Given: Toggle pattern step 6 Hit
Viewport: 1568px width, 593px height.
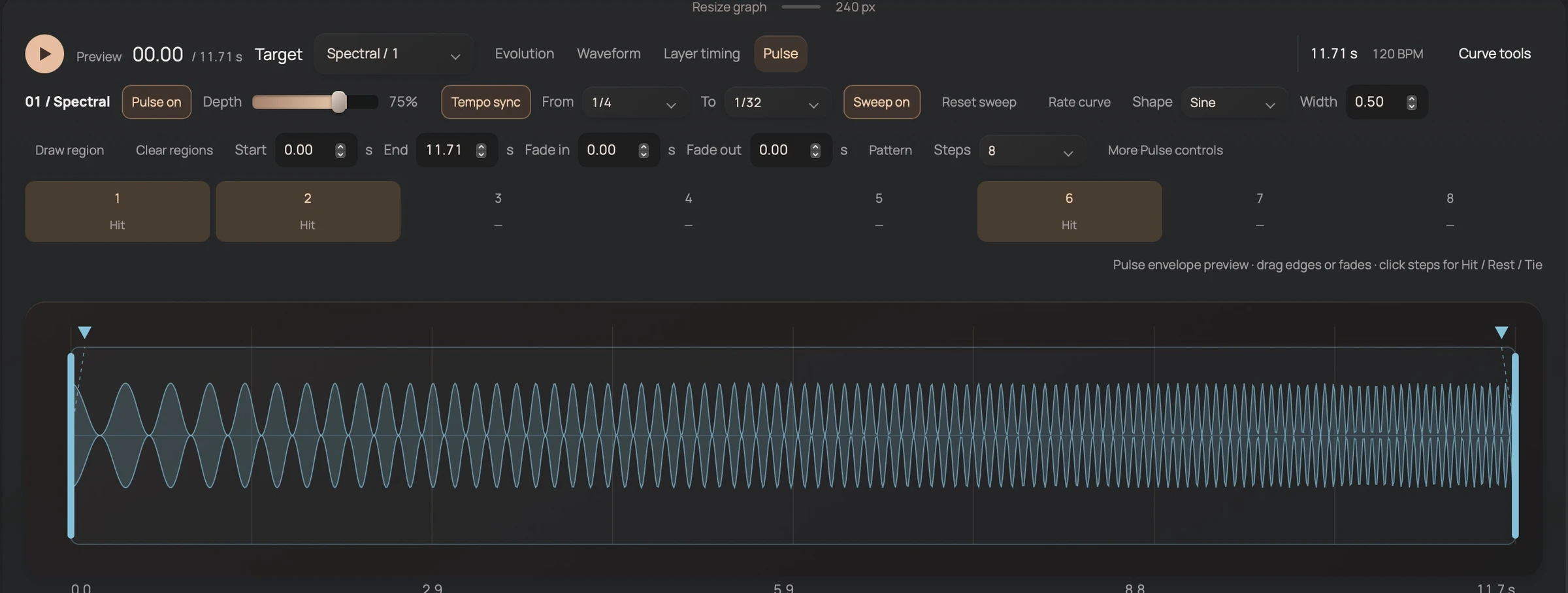Looking at the screenshot, I should point(1070,211).
